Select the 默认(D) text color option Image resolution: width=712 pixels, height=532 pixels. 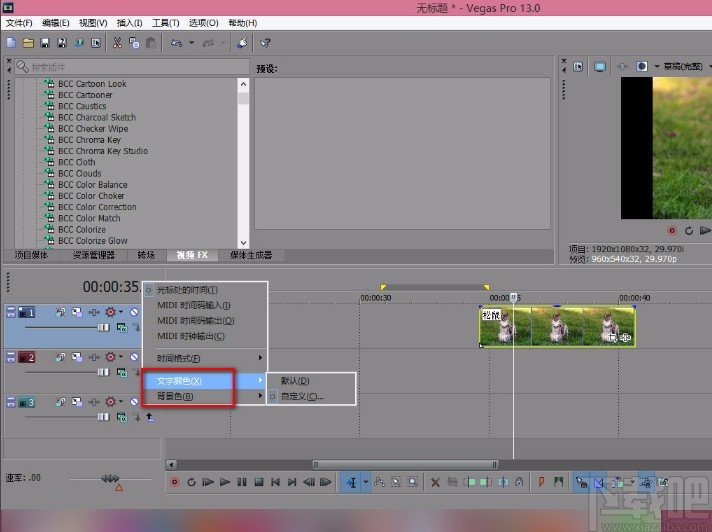[295, 381]
